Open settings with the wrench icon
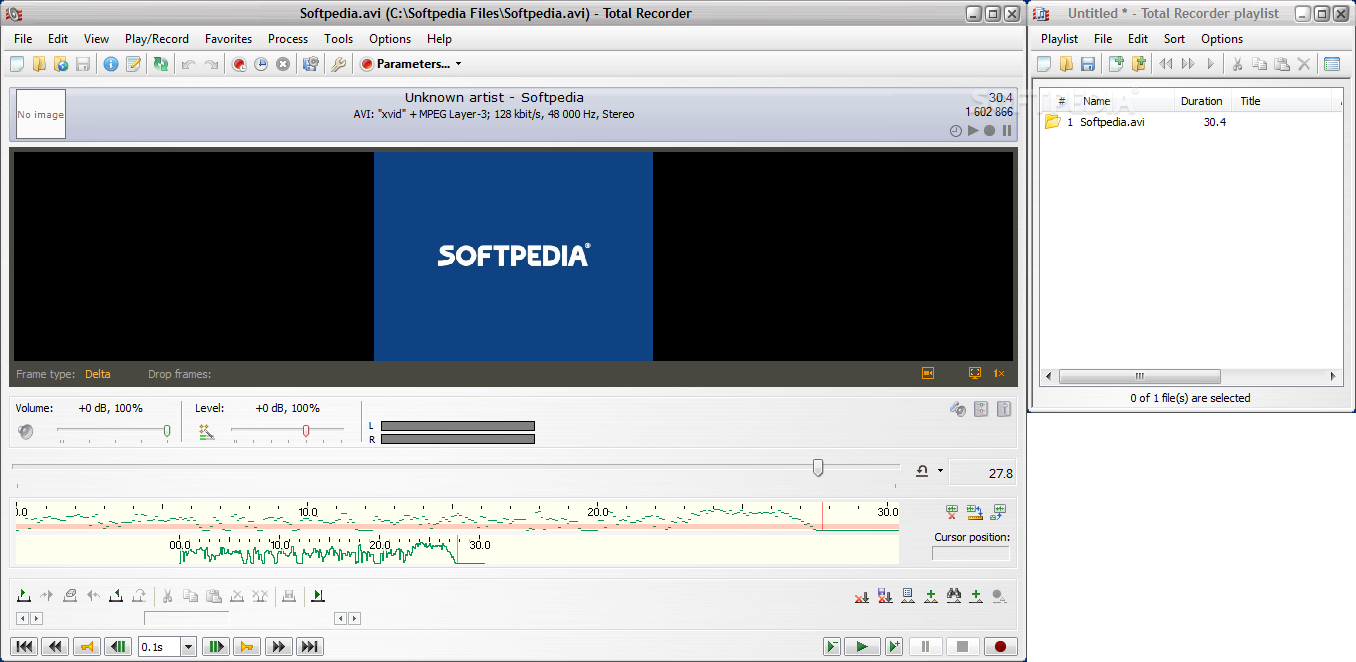This screenshot has height=662, width=1356. coord(339,64)
